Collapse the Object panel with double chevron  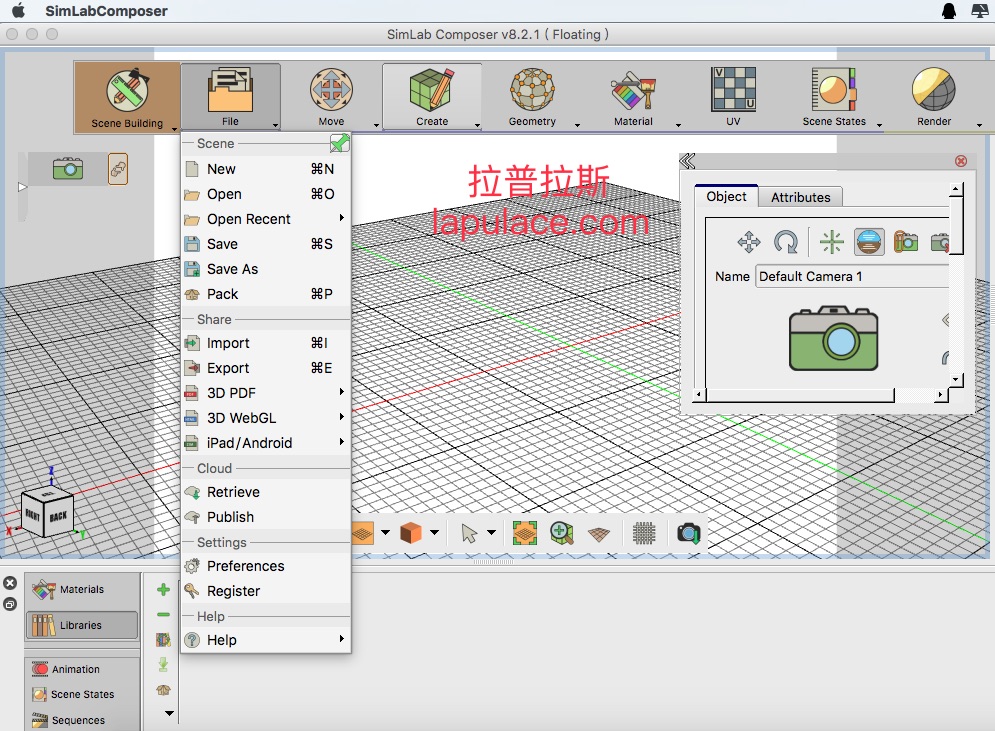[x=687, y=161]
